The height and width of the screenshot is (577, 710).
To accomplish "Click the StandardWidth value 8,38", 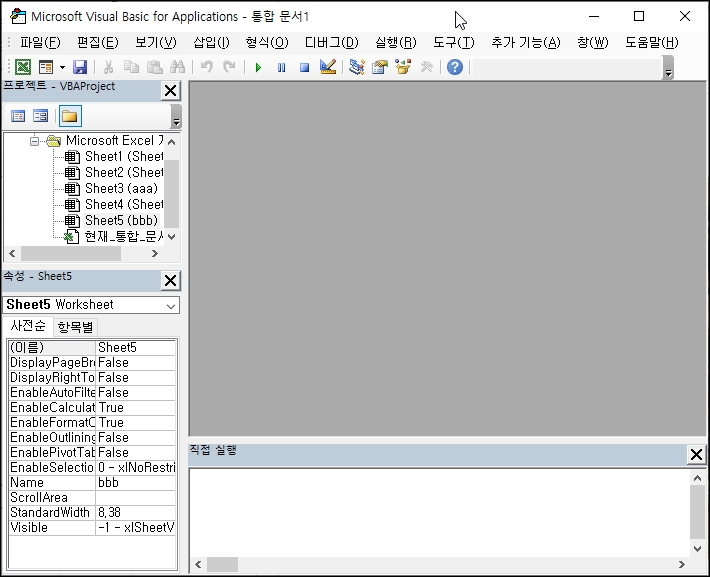I will [136, 512].
